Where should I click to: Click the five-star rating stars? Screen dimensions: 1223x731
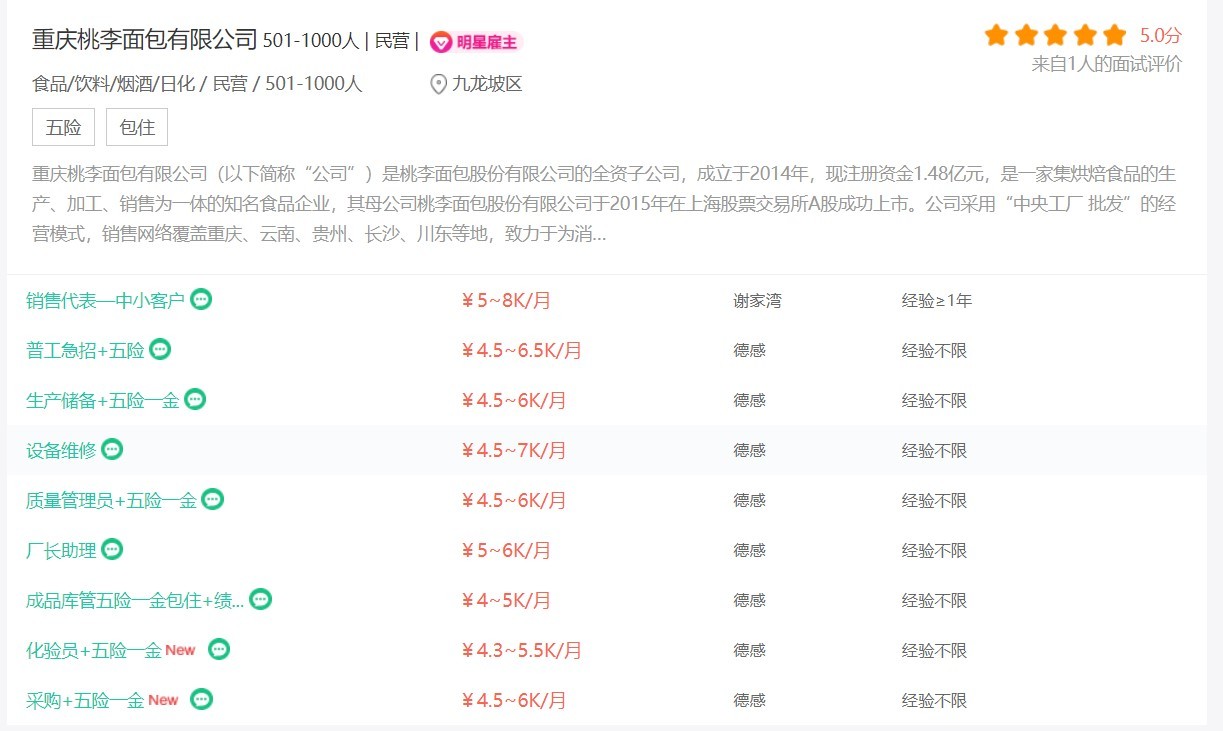[x=1055, y=36]
